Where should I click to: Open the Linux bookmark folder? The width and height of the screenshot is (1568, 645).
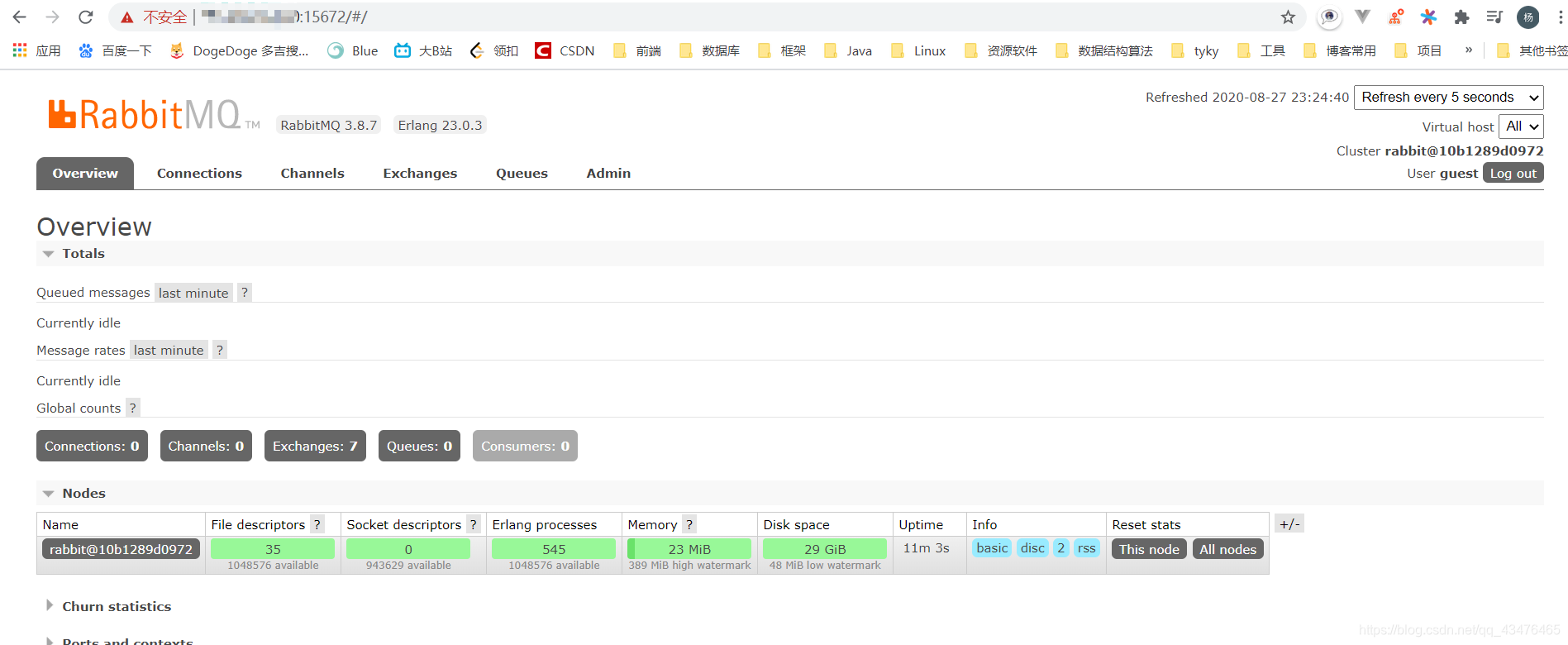coord(918,50)
